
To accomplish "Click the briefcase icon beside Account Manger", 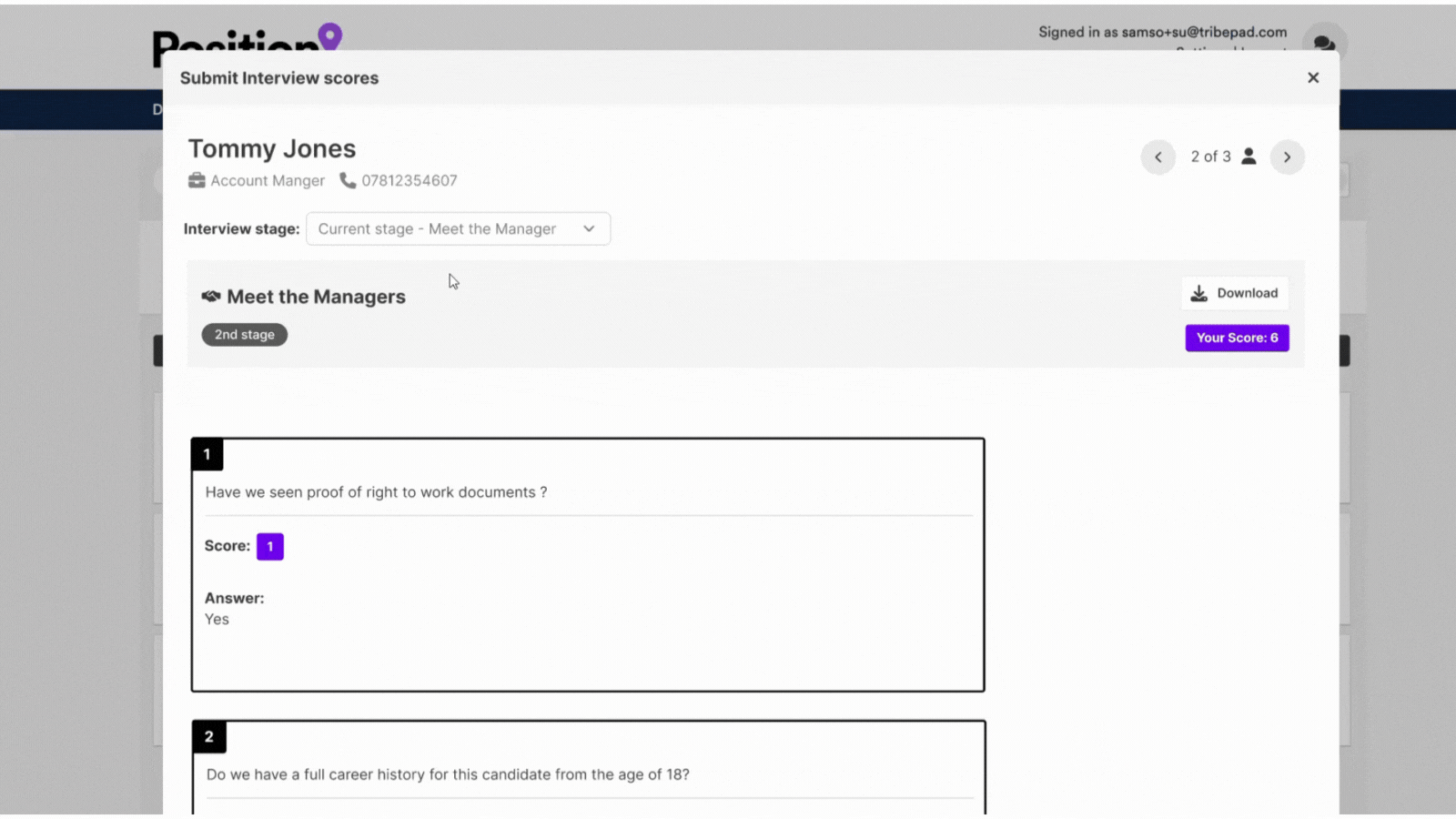I will coord(197,180).
